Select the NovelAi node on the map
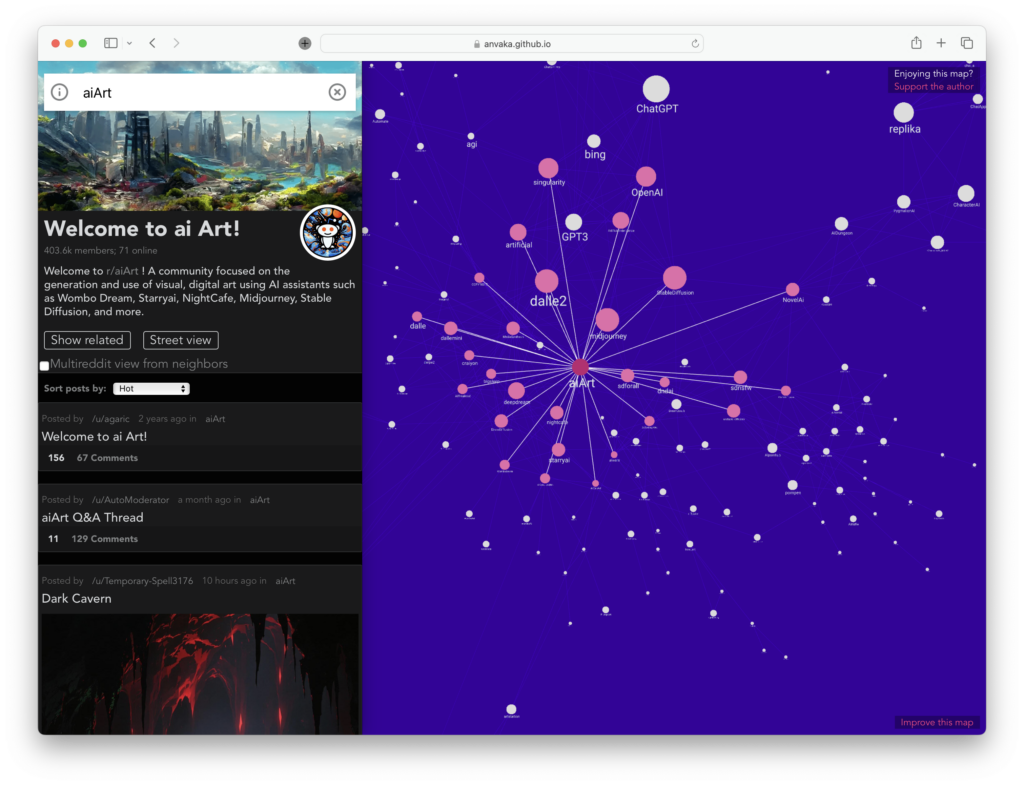This screenshot has width=1024, height=785. (792, 289)
